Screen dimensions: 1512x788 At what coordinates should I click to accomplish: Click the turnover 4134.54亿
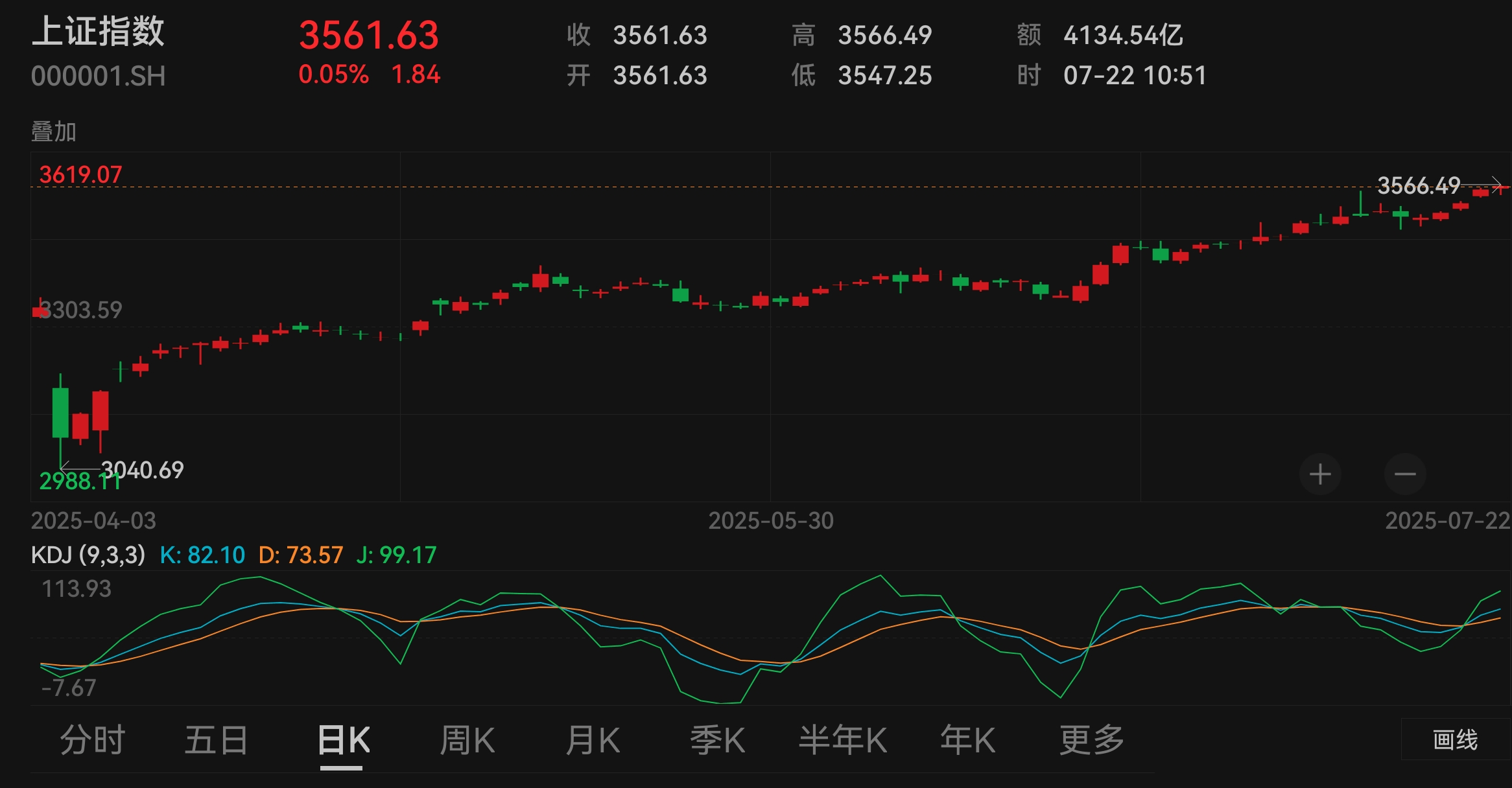pos(1123,35)
